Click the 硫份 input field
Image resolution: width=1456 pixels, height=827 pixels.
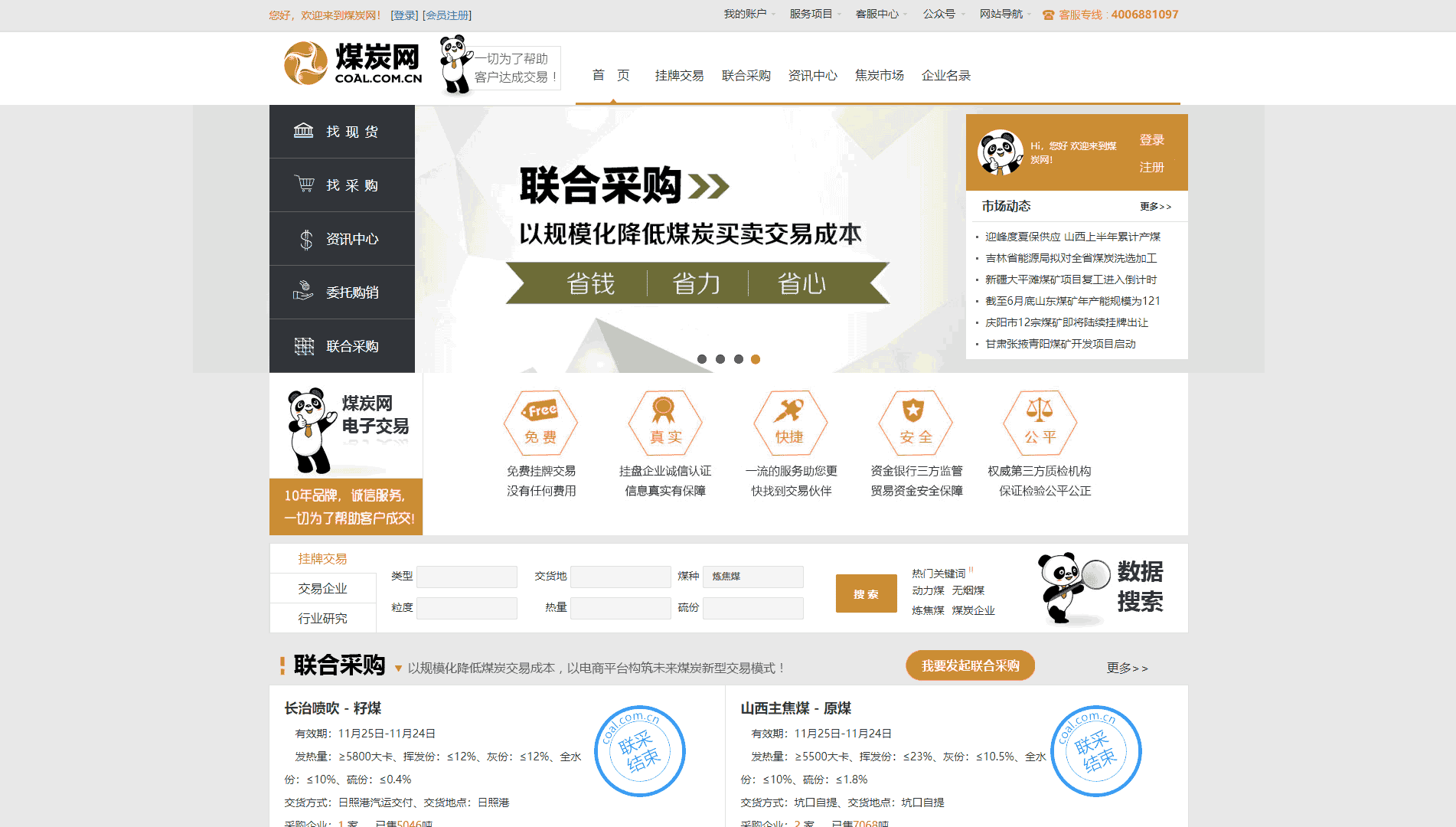(753, 608)
